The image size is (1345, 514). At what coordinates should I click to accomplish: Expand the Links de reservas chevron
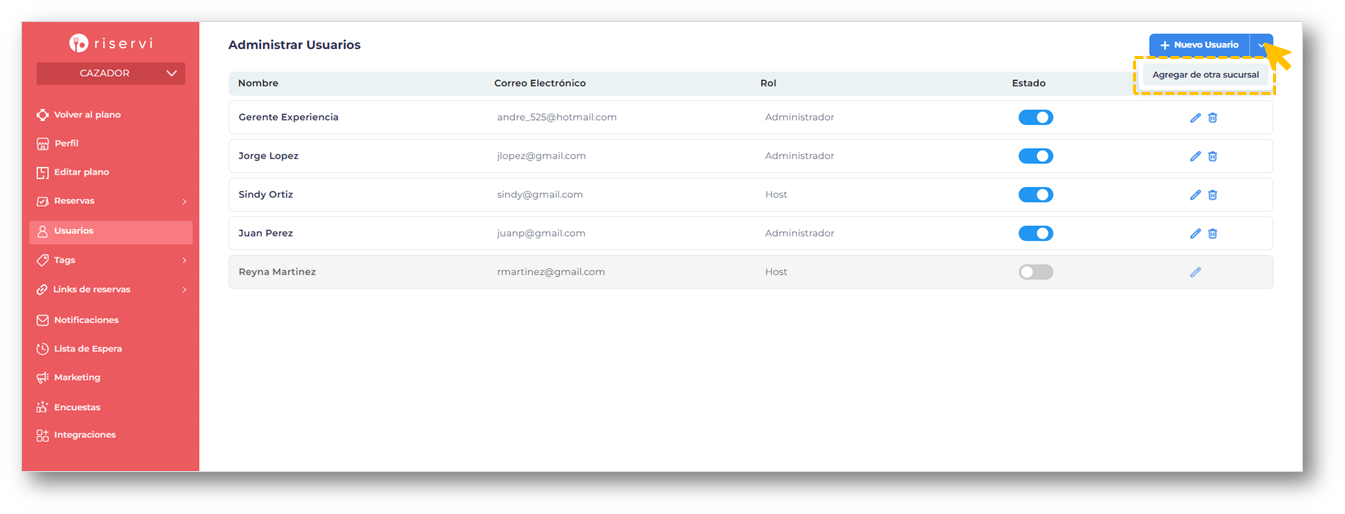point(184,290)
